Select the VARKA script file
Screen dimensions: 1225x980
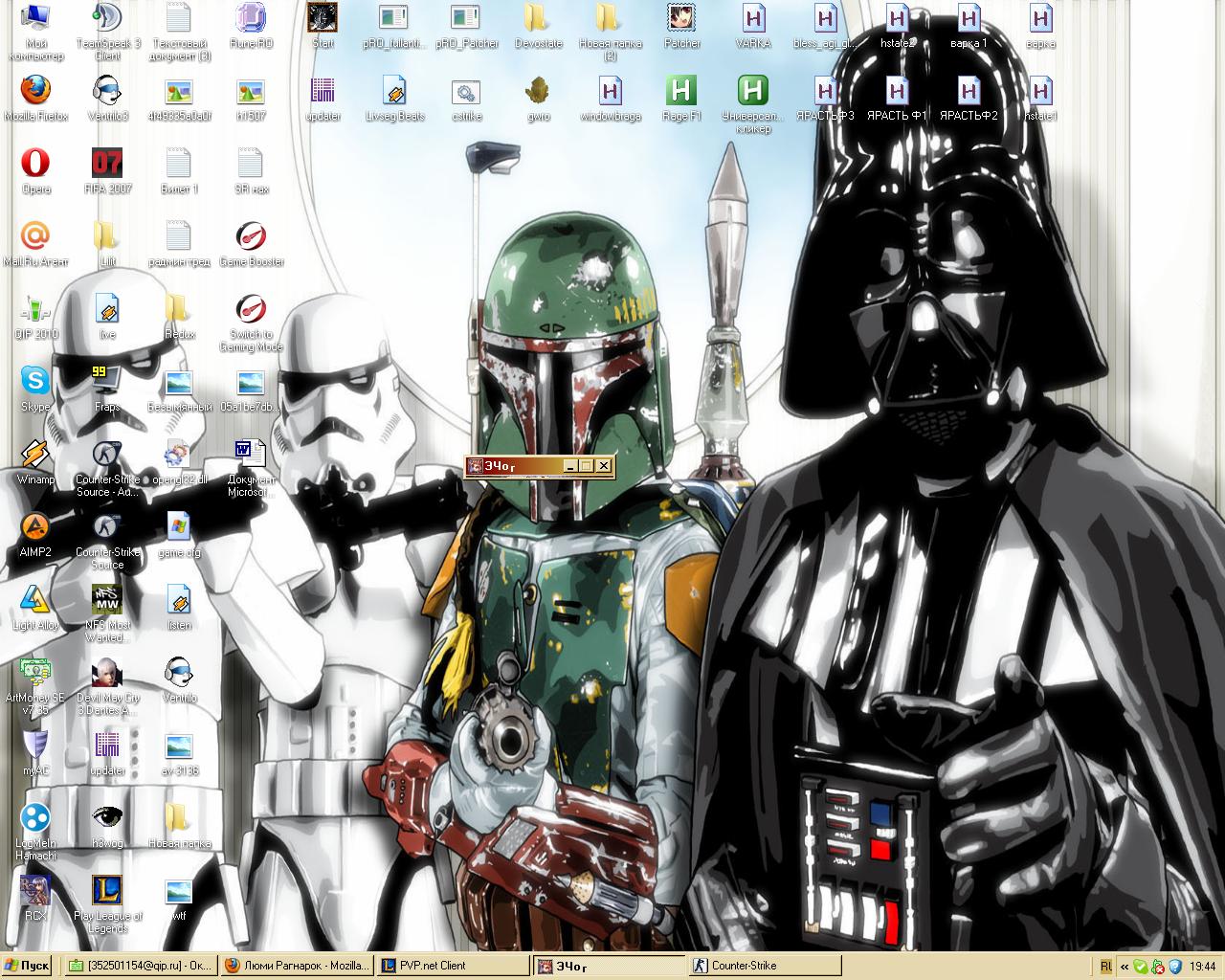pyautogui.click(x=753, y=26)
